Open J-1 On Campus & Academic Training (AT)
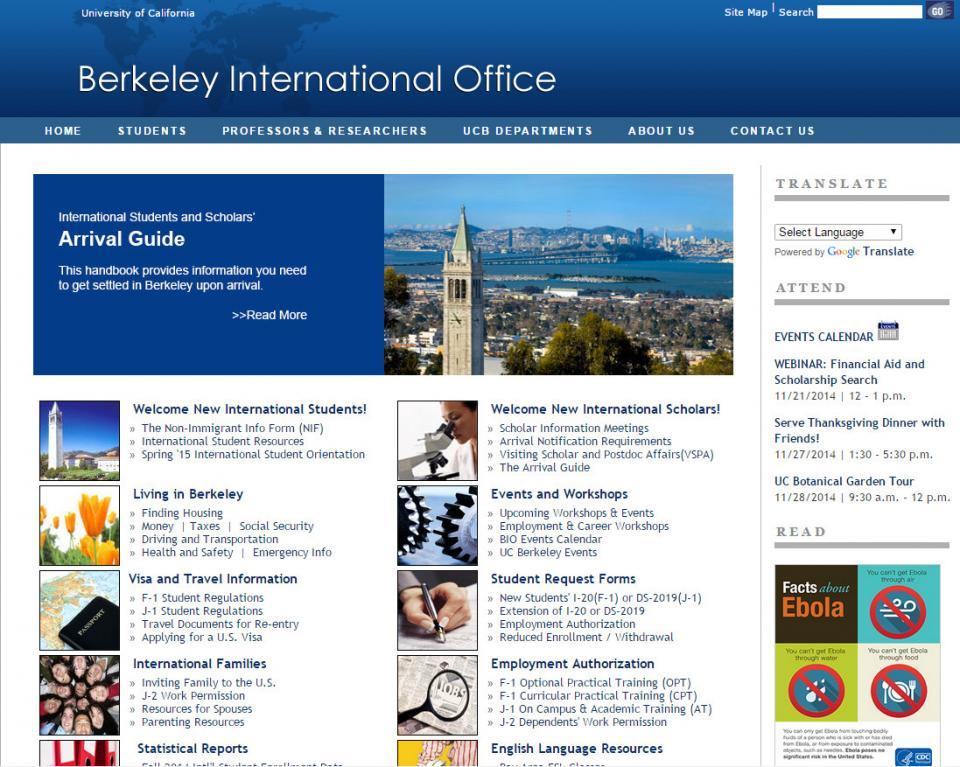The image size is (960, 767). click(x=606, y=709)
